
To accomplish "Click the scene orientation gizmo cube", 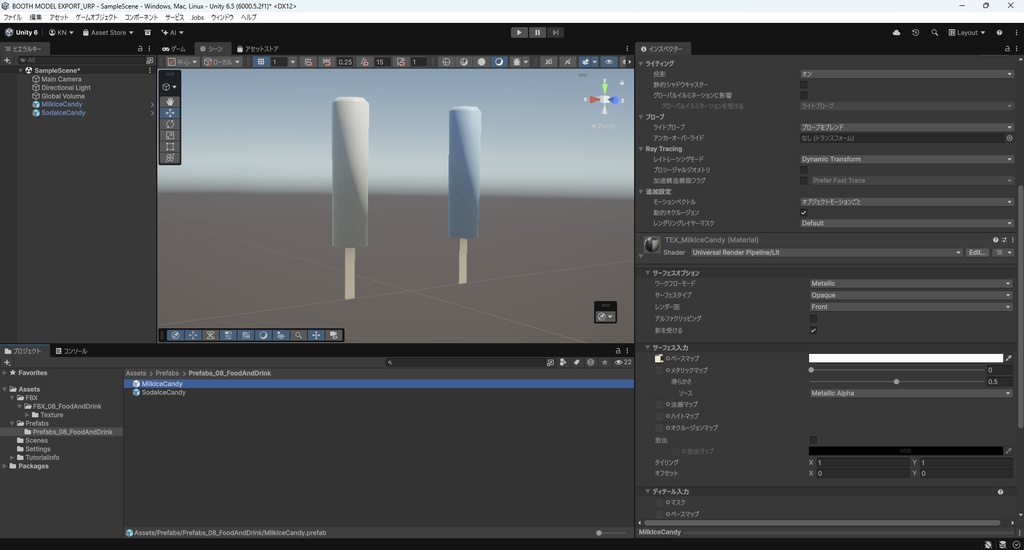I will point(605,100).
